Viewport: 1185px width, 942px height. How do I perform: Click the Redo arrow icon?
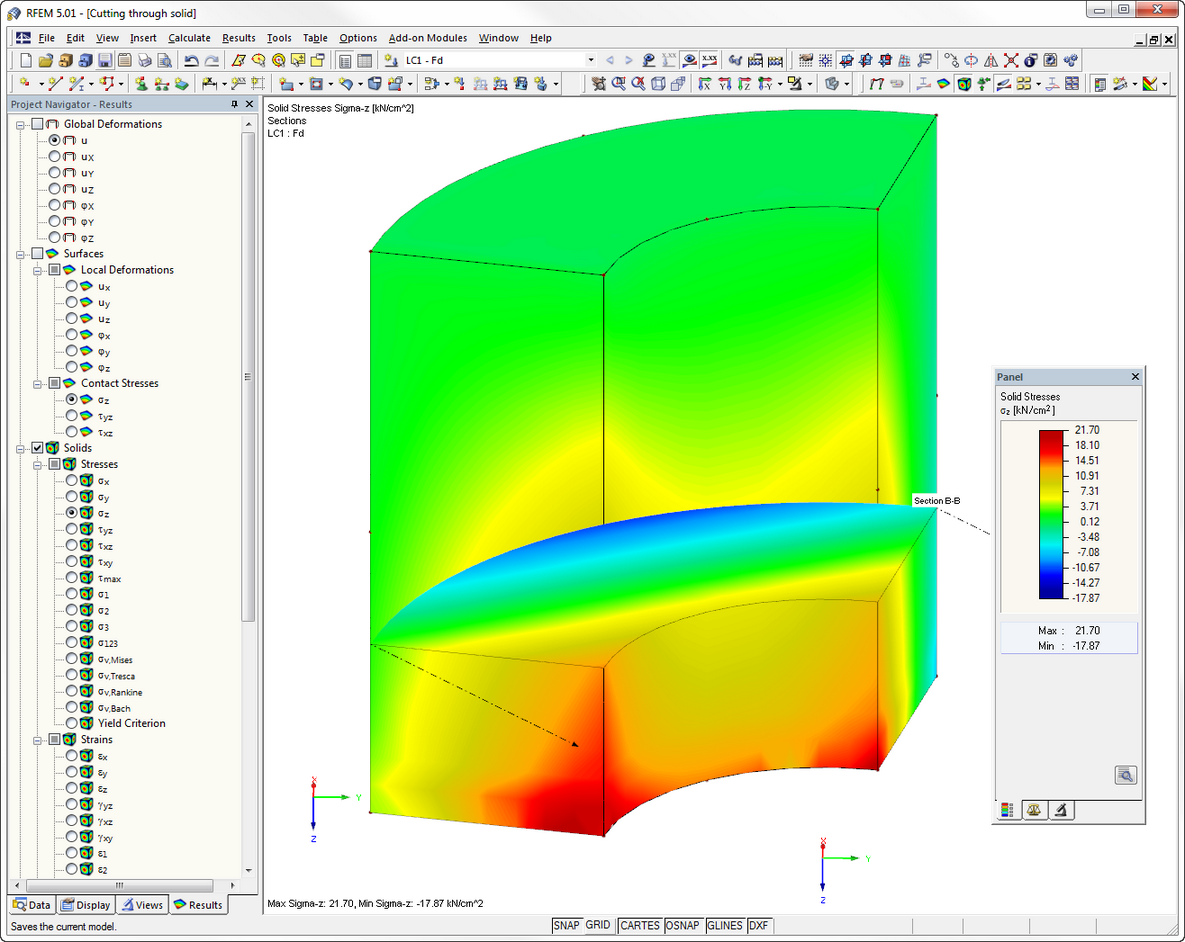212,60
